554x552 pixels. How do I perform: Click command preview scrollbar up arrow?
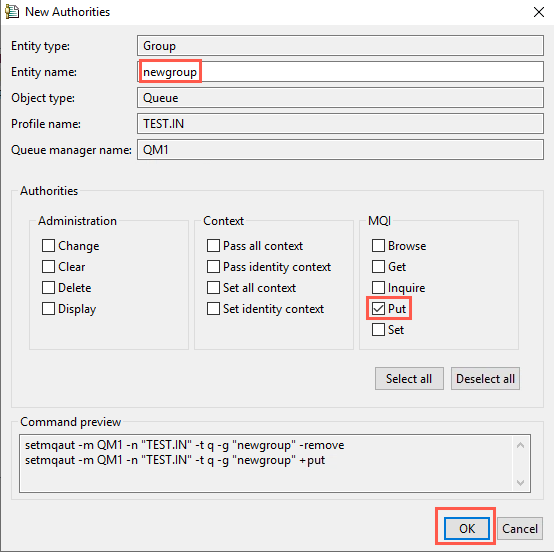click(x=520, y=445)
